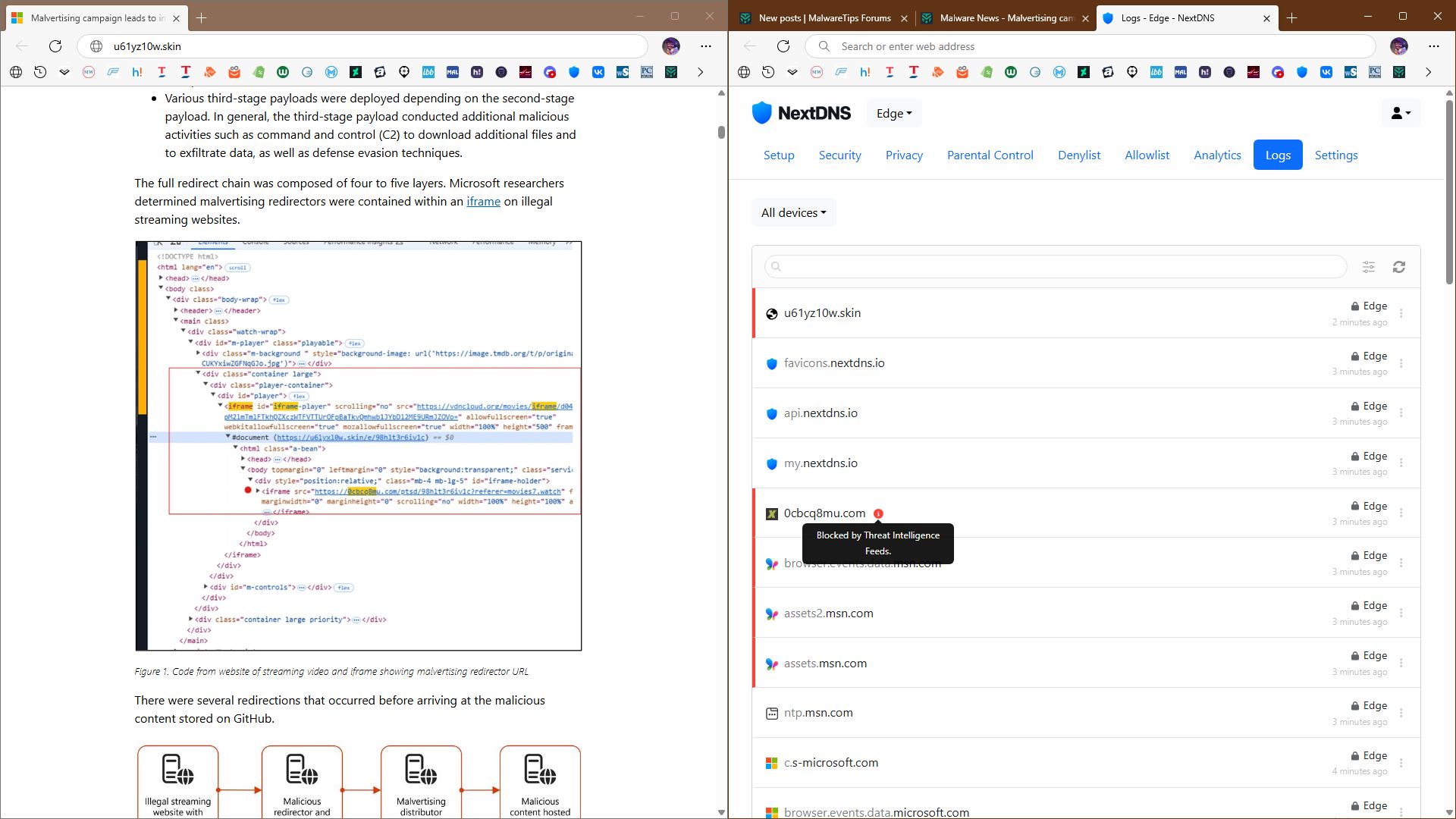The height and width of the screenshot is (819, 1456).
Task: Switch to the New posts MalwareTips tab
Action: [824, 18]
